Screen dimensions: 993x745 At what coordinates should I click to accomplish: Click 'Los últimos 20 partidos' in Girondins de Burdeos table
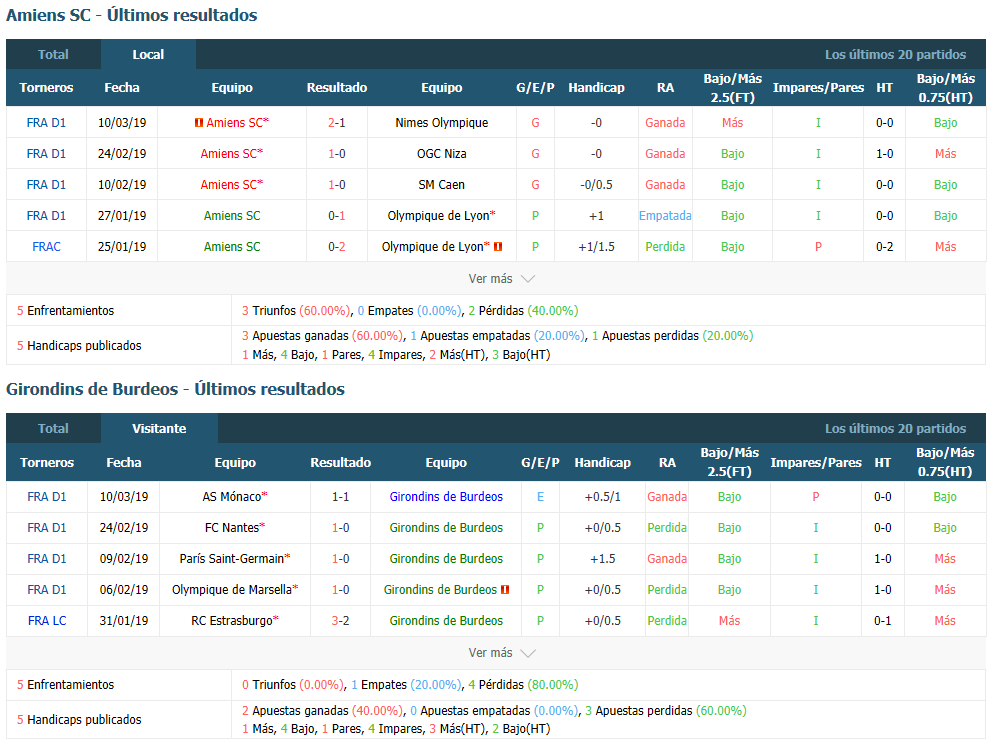tap(895, 428)
